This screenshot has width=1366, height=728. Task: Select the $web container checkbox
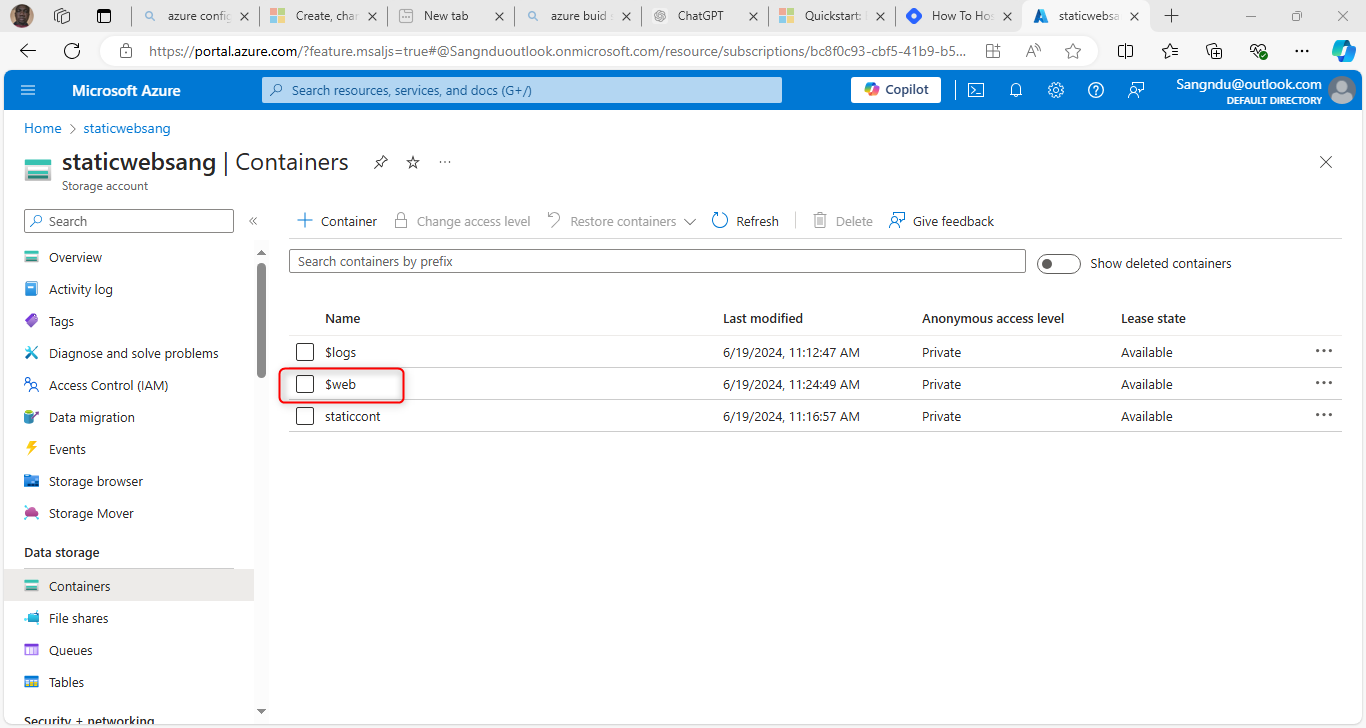click(x=305, y=384)
